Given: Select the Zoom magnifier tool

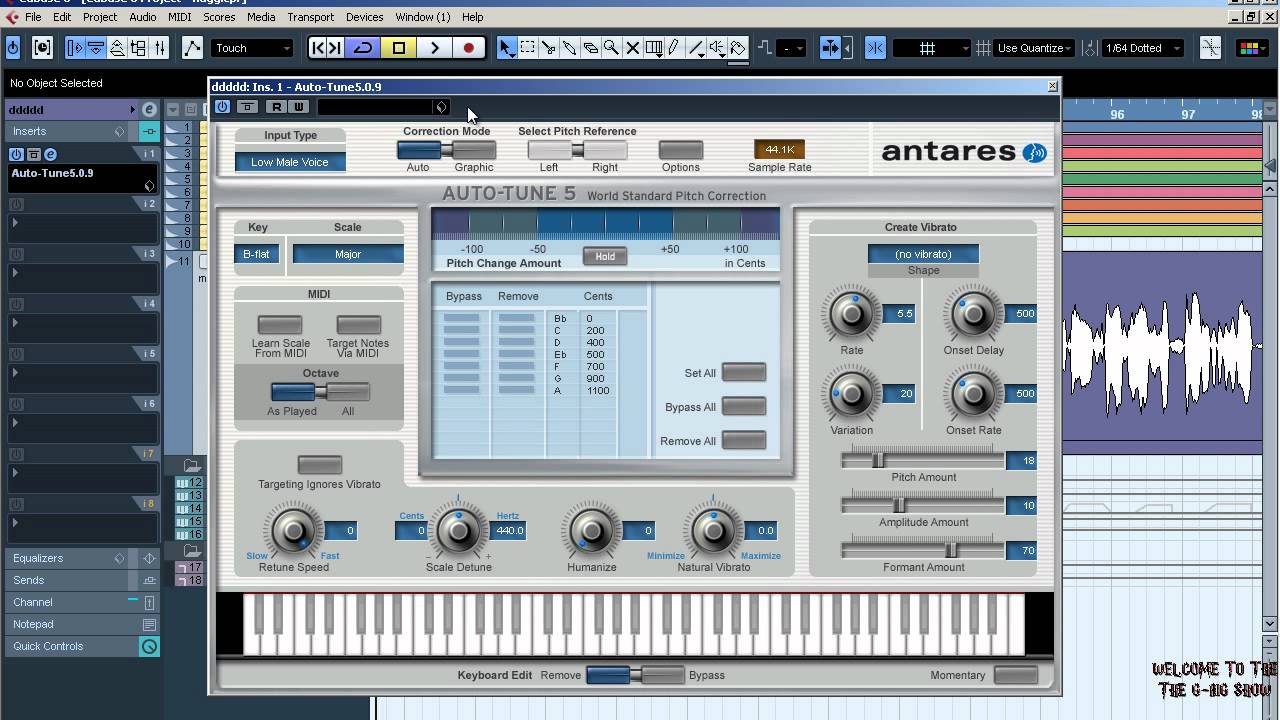Looking at the screenshot, I should tap(611, 47).
